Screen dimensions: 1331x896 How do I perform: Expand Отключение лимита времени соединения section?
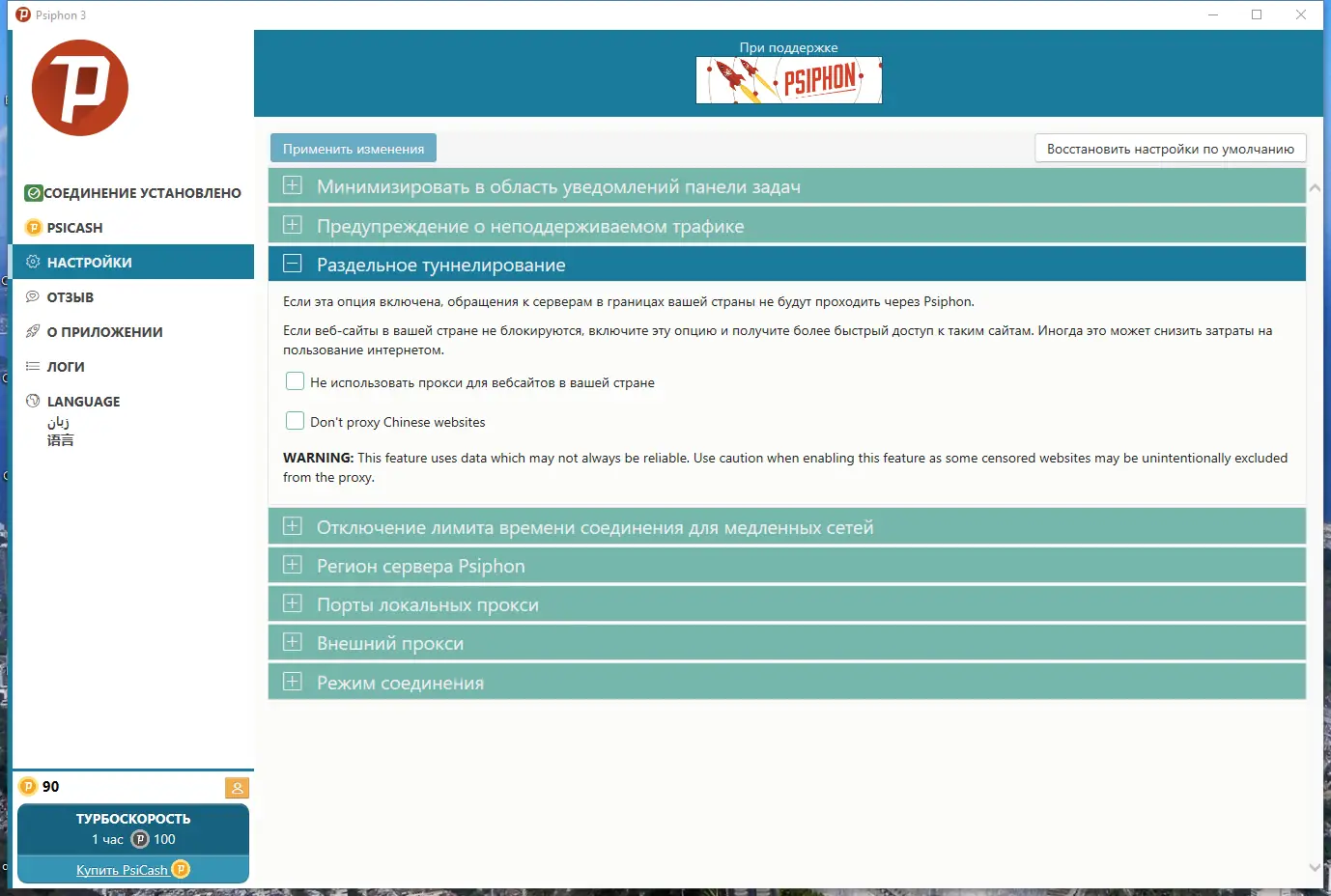click(786, 527)
